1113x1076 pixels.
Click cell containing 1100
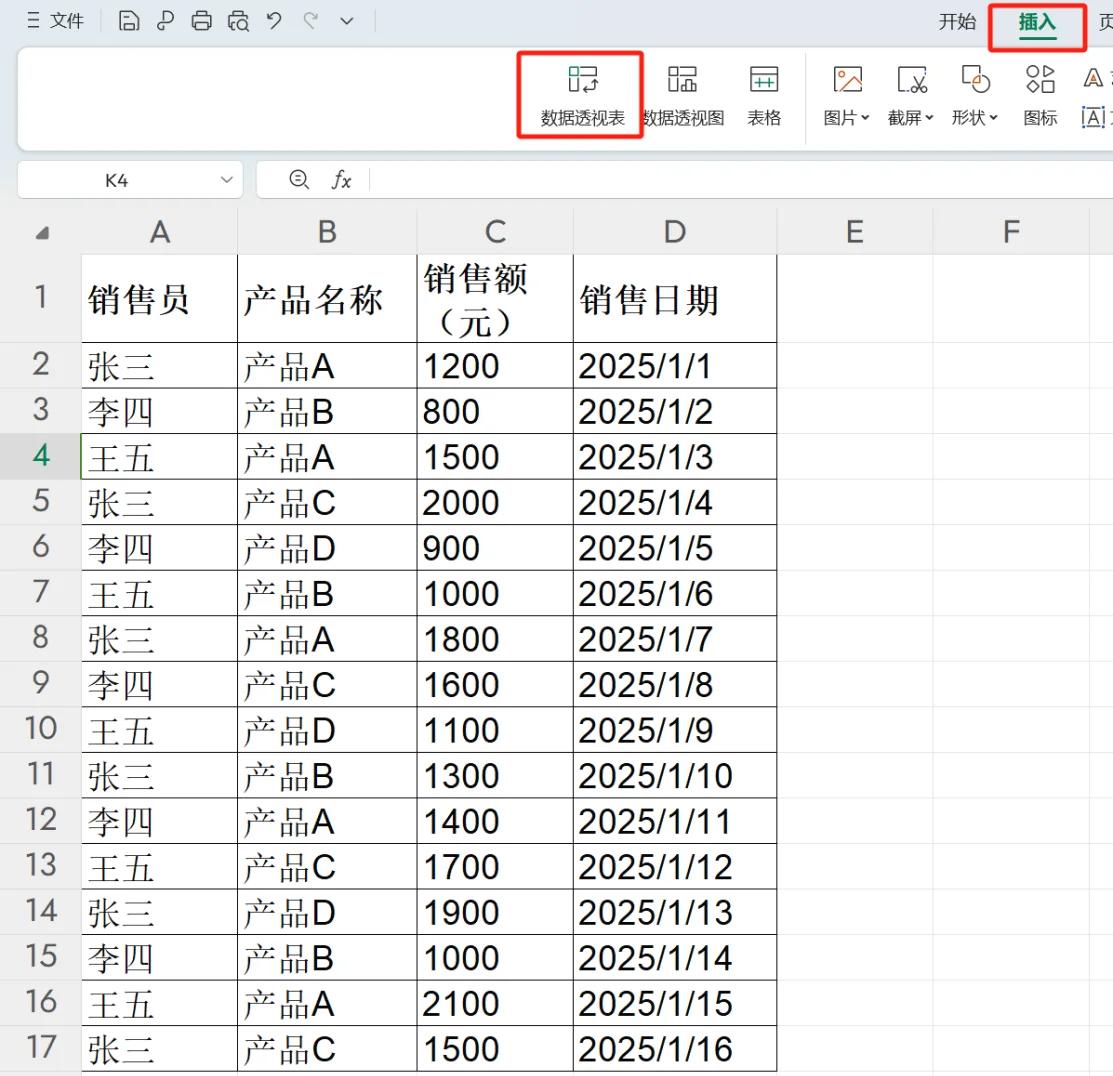[495, 730]
